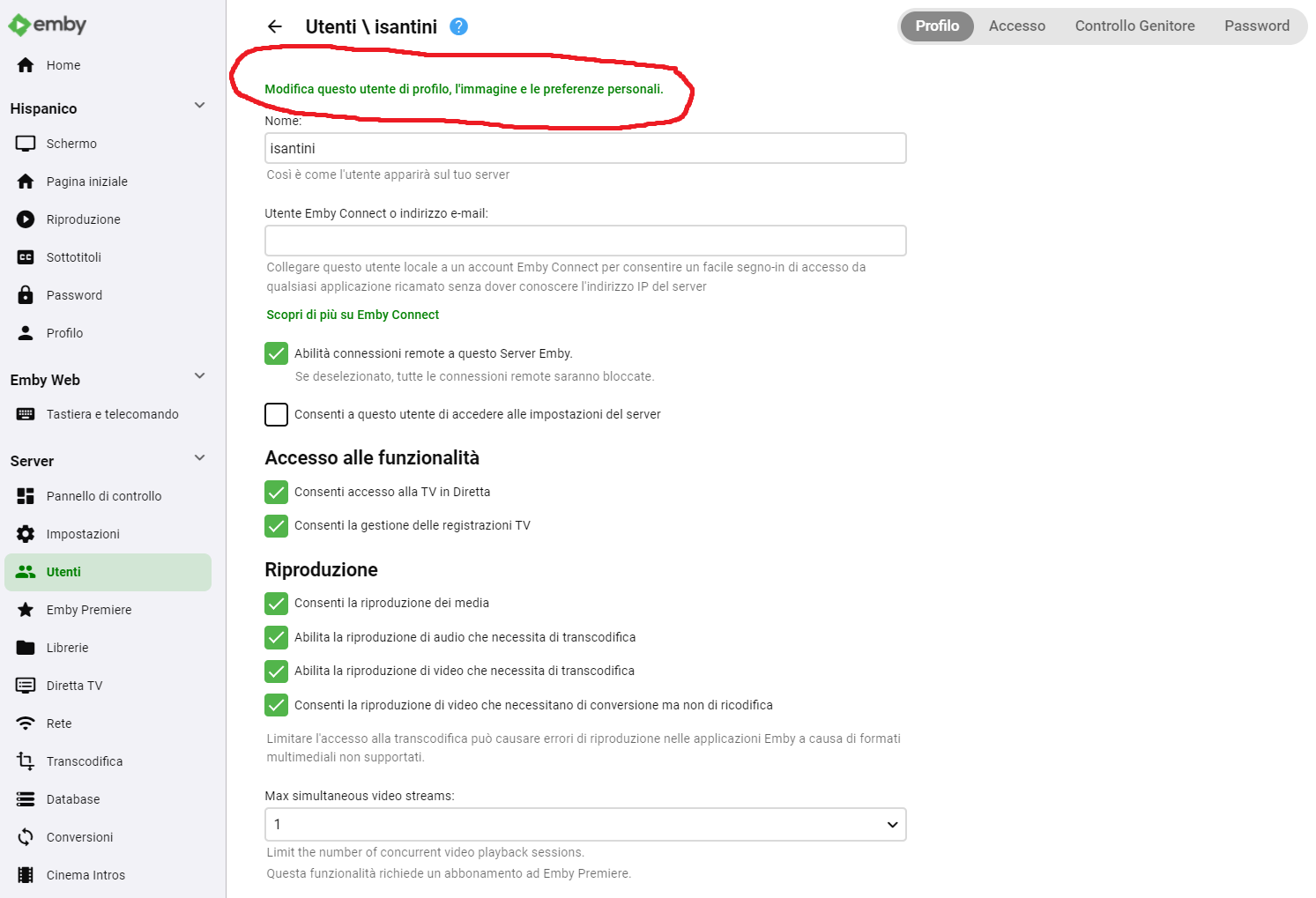Select the Conversioni sync icon

[x=26, y=837]
